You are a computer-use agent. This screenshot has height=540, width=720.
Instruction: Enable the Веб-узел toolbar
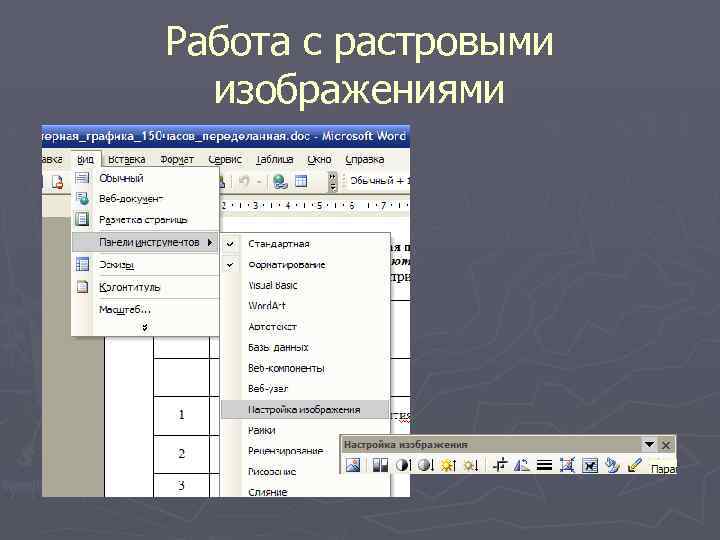click(x=305, y=388)
